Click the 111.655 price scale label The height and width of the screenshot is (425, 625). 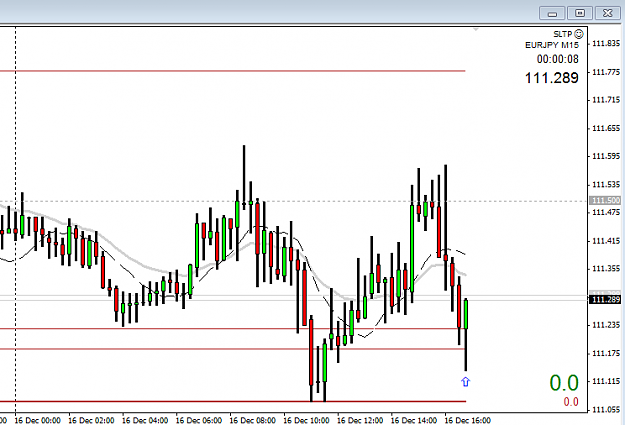606,128
